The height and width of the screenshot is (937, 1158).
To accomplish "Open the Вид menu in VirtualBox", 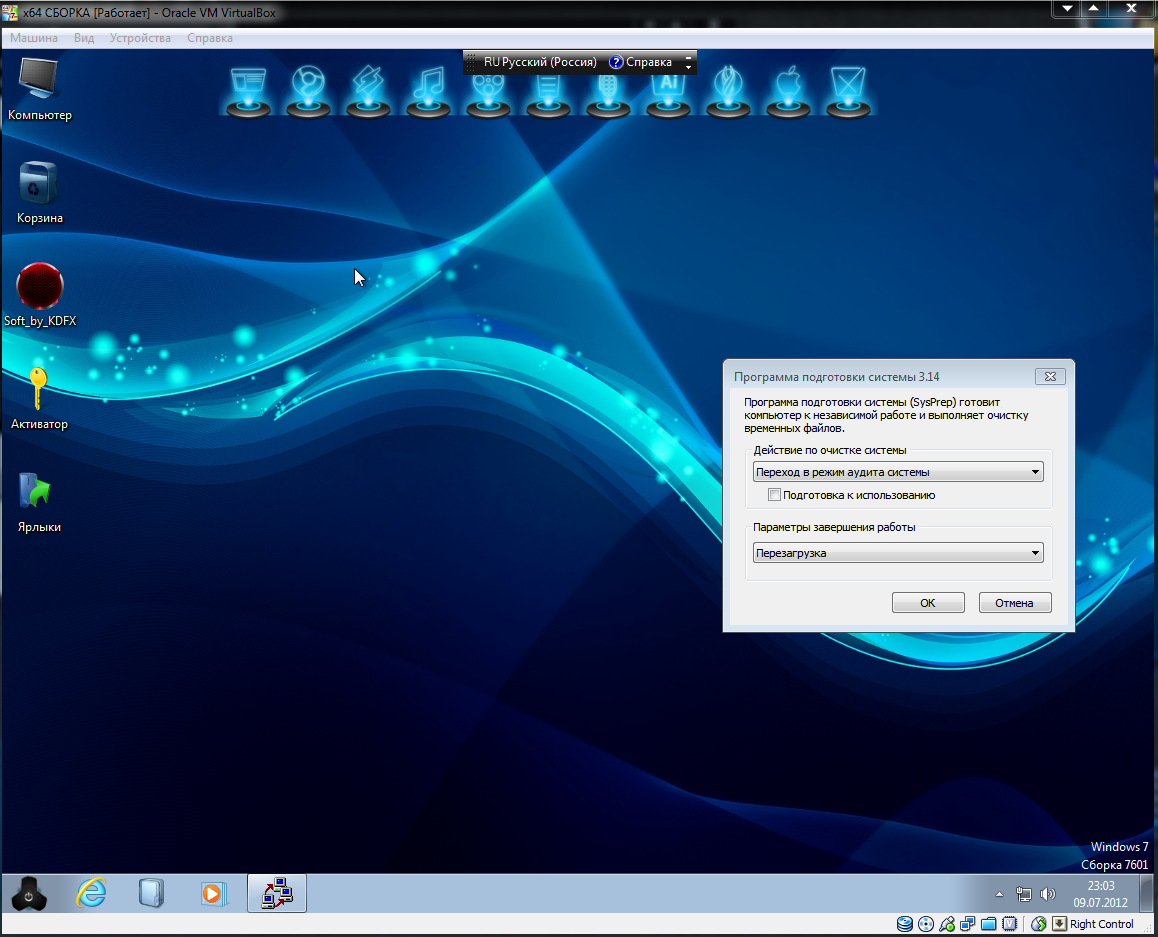I will (x=84, y=38).
